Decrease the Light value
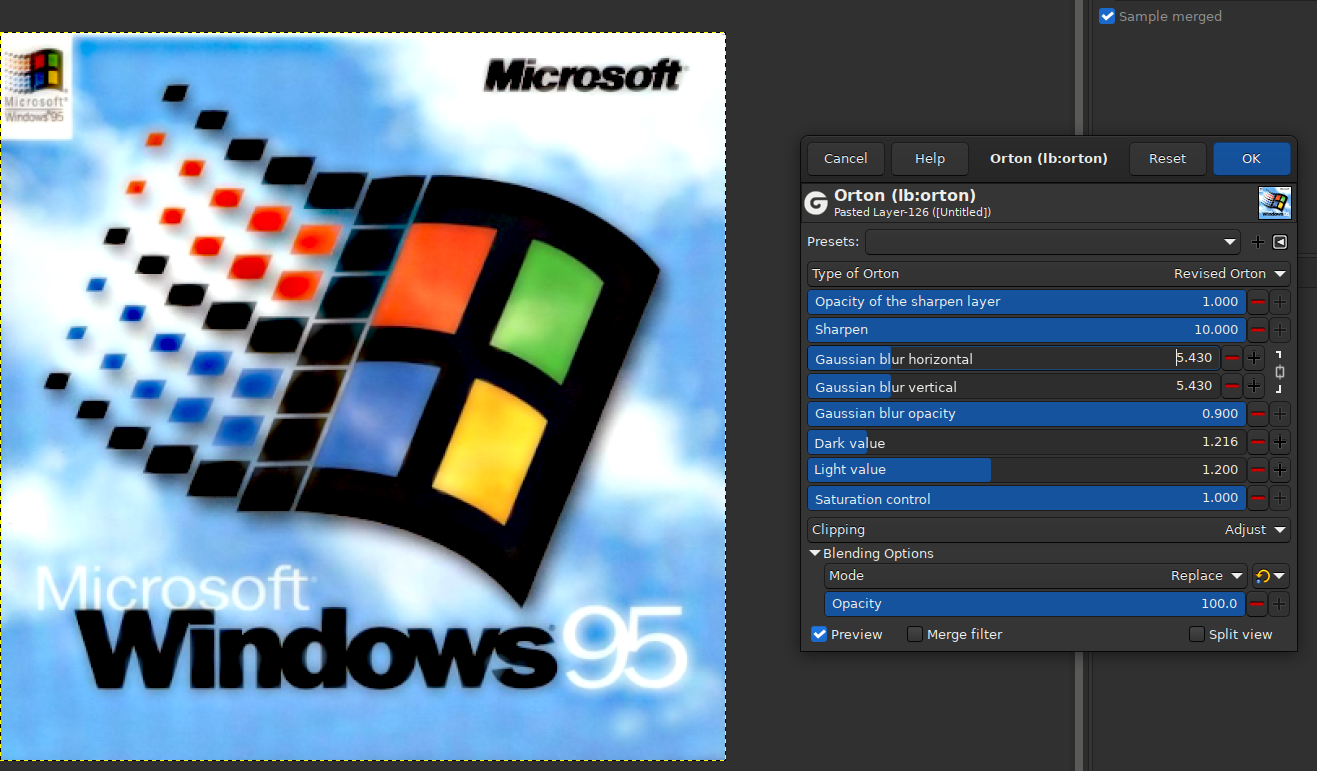The width and height of the screenshot is (1317, 771). (1258, 470)
